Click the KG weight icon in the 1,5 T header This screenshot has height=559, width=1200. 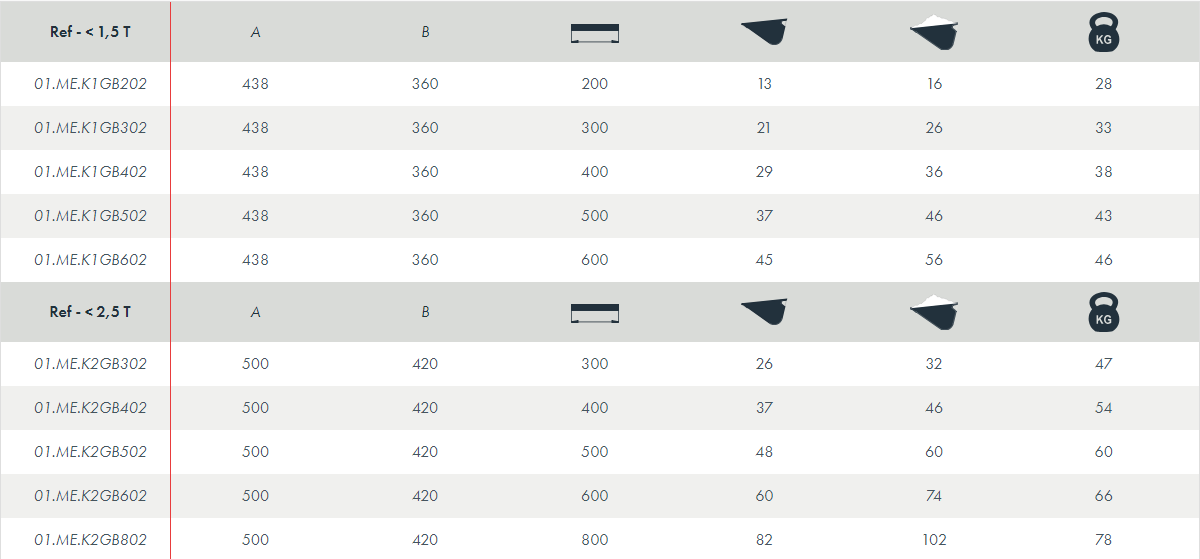click(x=1104, y=32)
